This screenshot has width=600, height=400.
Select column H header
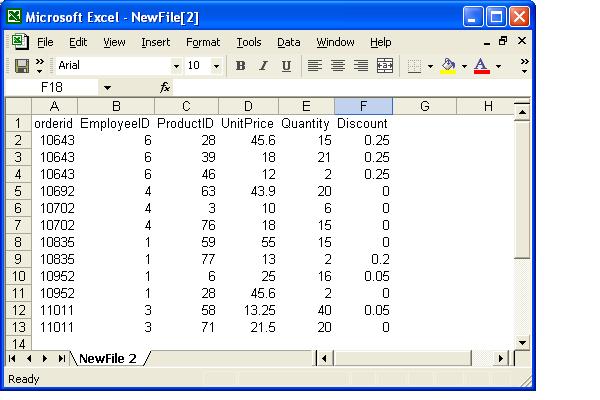[488, 106]
